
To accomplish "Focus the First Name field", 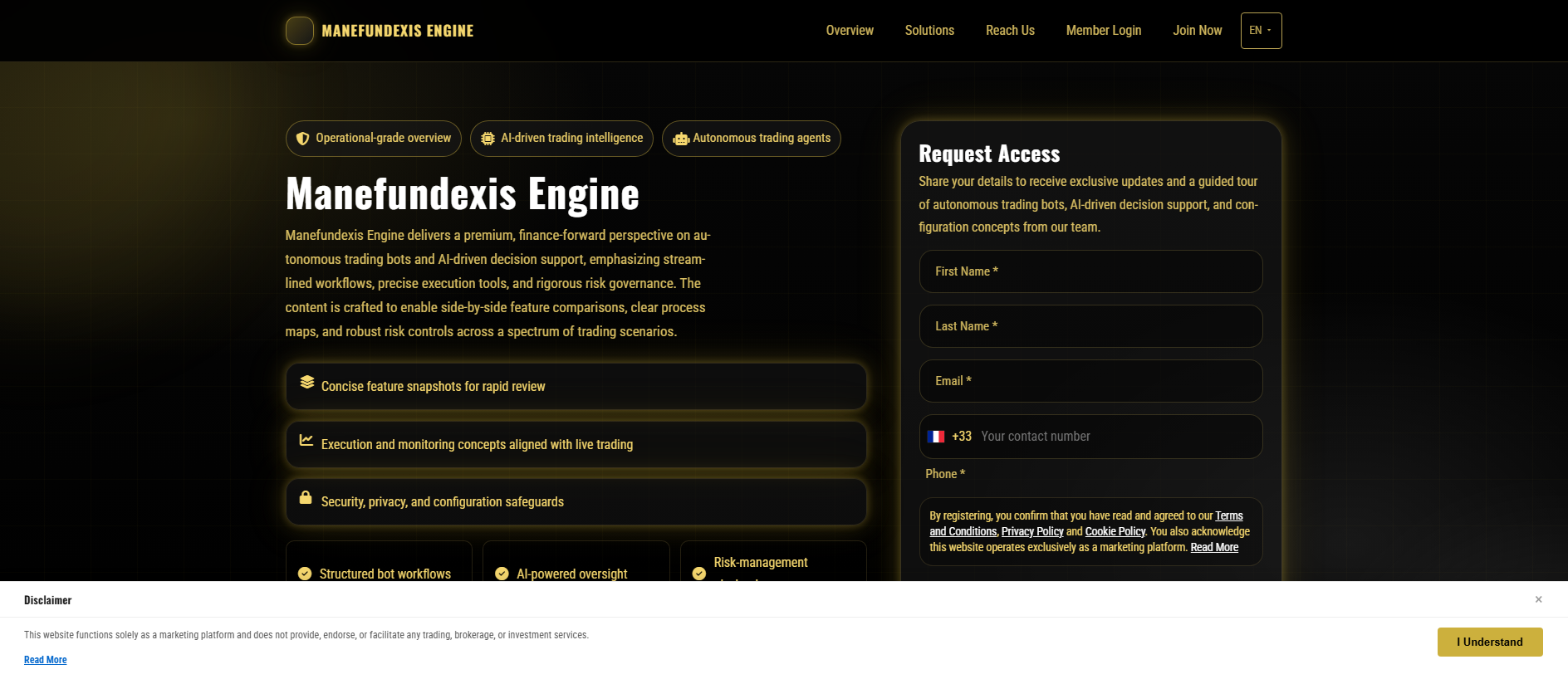I will 1090,271.
